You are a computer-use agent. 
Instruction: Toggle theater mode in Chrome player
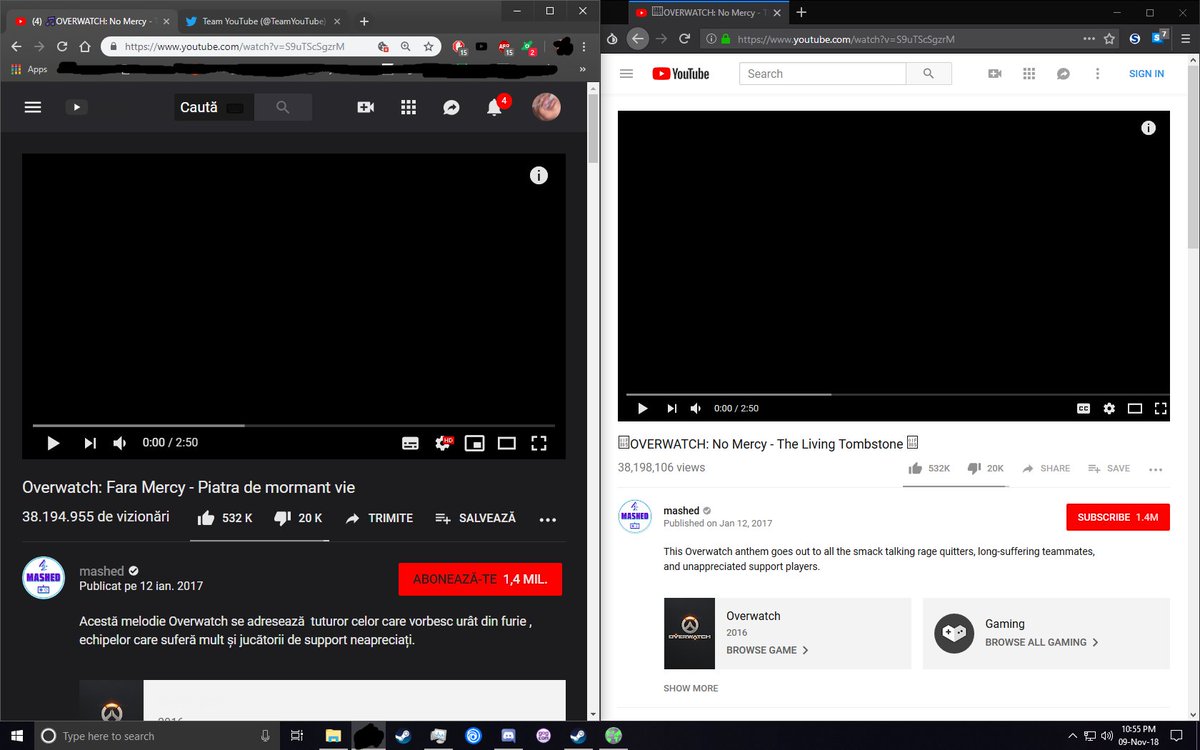tap(507, 443)
